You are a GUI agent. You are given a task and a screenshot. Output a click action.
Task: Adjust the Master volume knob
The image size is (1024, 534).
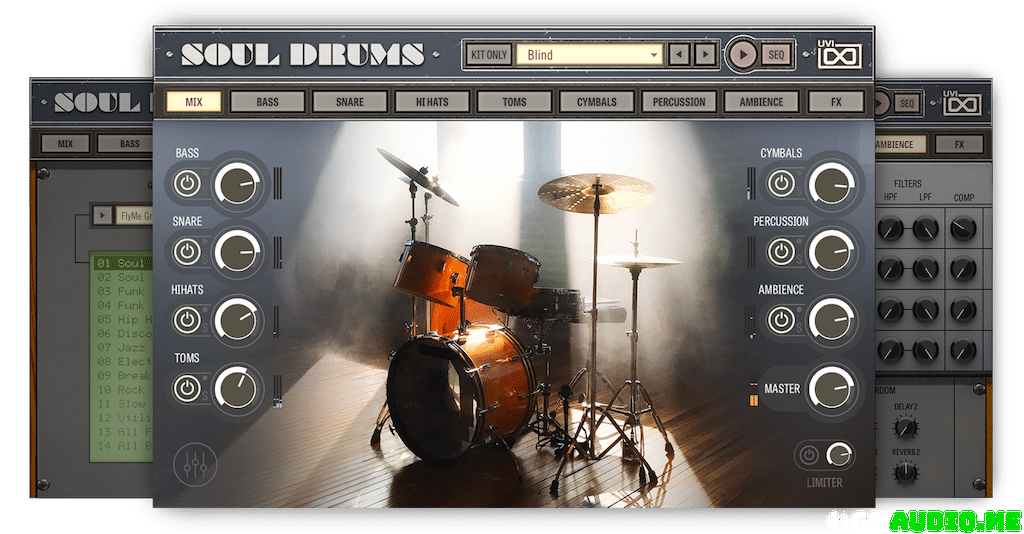coord(832,388)
